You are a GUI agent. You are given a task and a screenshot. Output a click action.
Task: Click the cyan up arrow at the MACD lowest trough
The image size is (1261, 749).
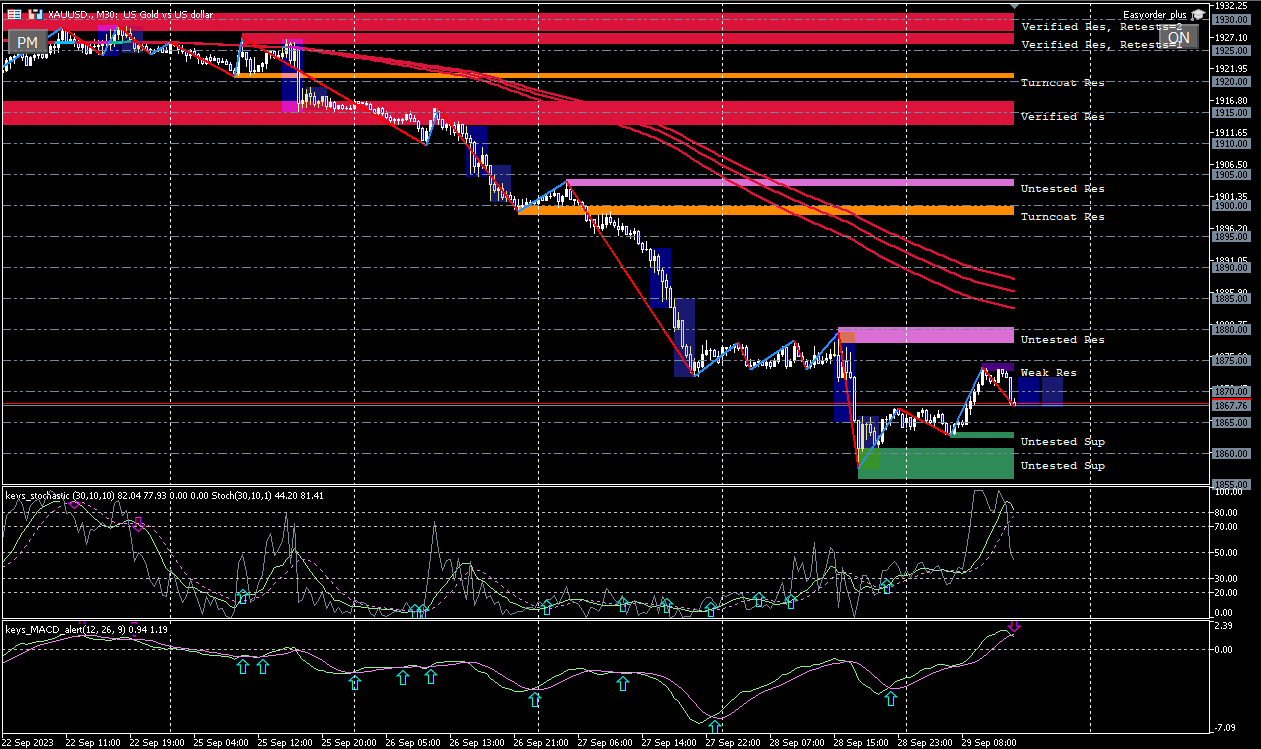(x=714, y=725)
